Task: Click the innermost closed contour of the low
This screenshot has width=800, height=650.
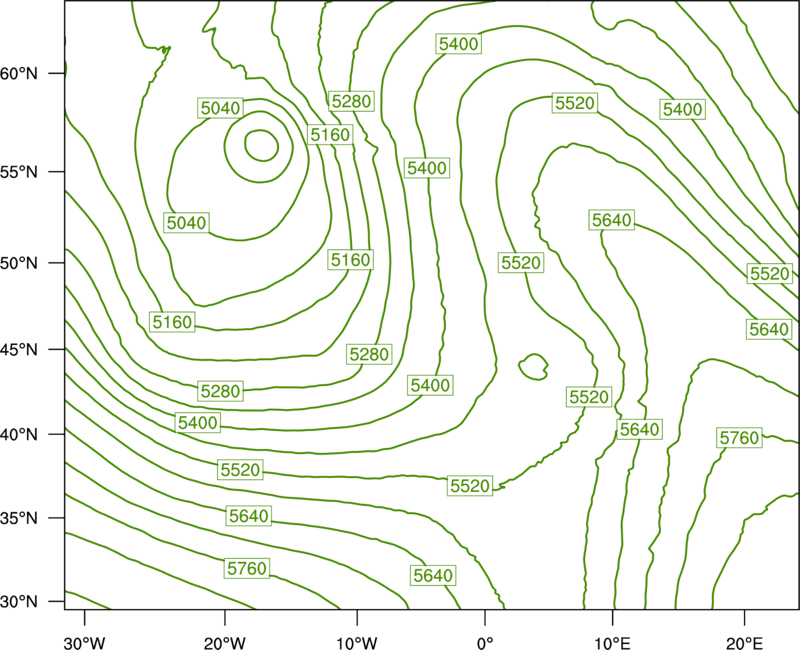Action: 261,145
